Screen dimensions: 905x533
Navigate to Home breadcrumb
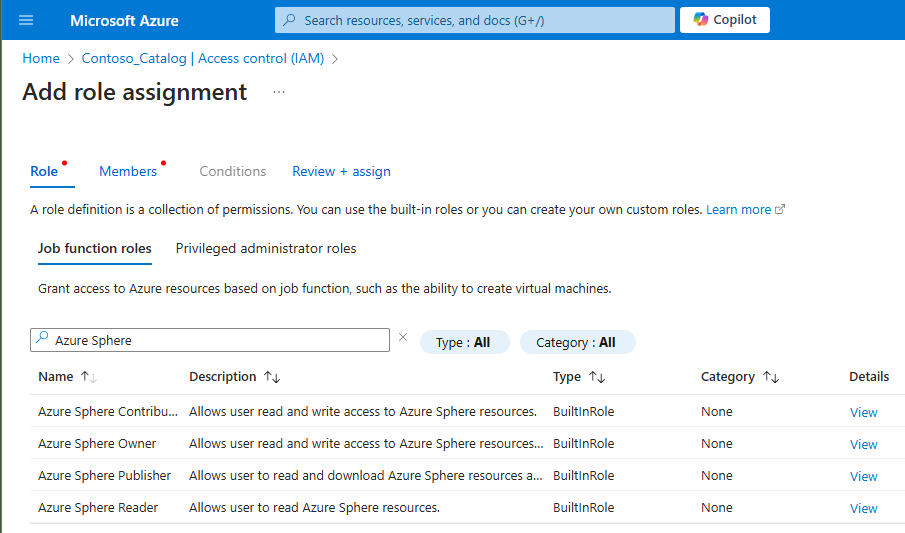[x=41, y=58]
